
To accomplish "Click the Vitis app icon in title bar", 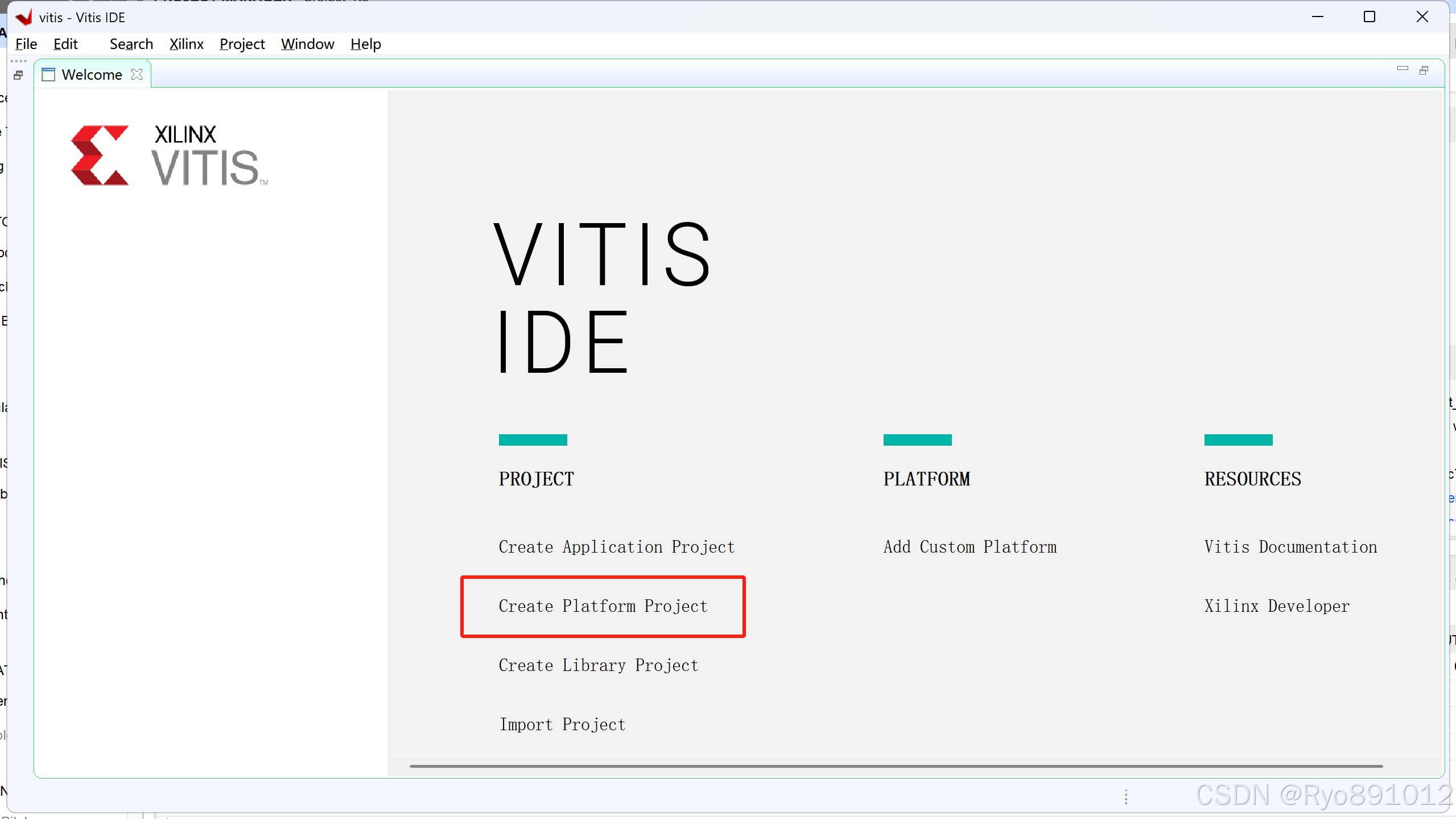I will (x=23, y=17).
